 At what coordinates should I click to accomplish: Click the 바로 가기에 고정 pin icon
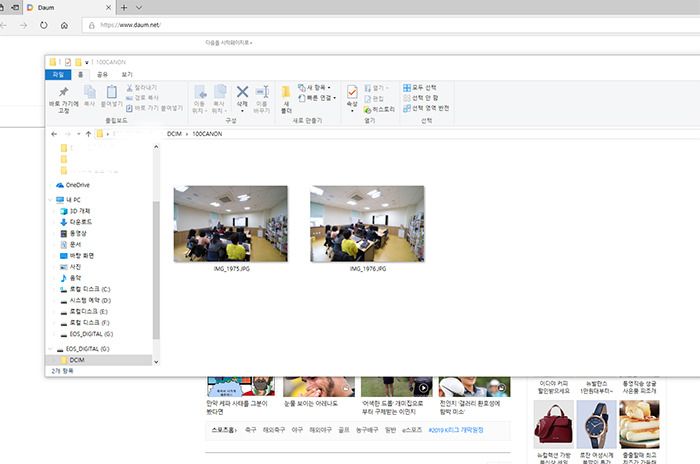(x=63, y=92)
